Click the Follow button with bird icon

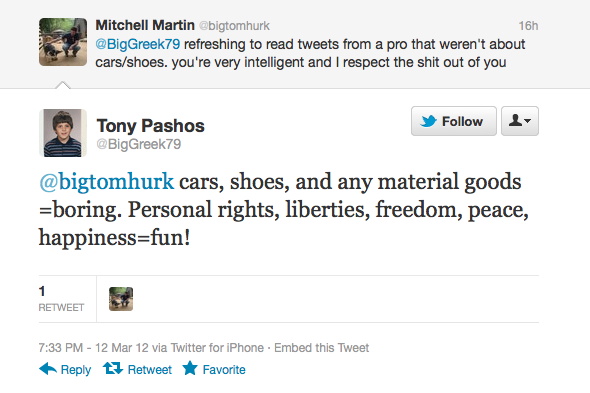point(453,121)
